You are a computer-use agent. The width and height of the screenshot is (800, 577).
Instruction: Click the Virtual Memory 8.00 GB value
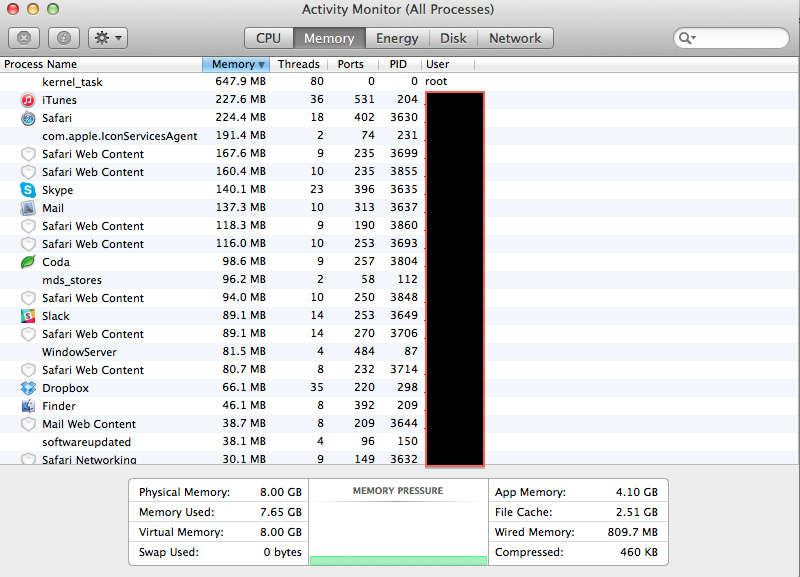pos(281,532)
